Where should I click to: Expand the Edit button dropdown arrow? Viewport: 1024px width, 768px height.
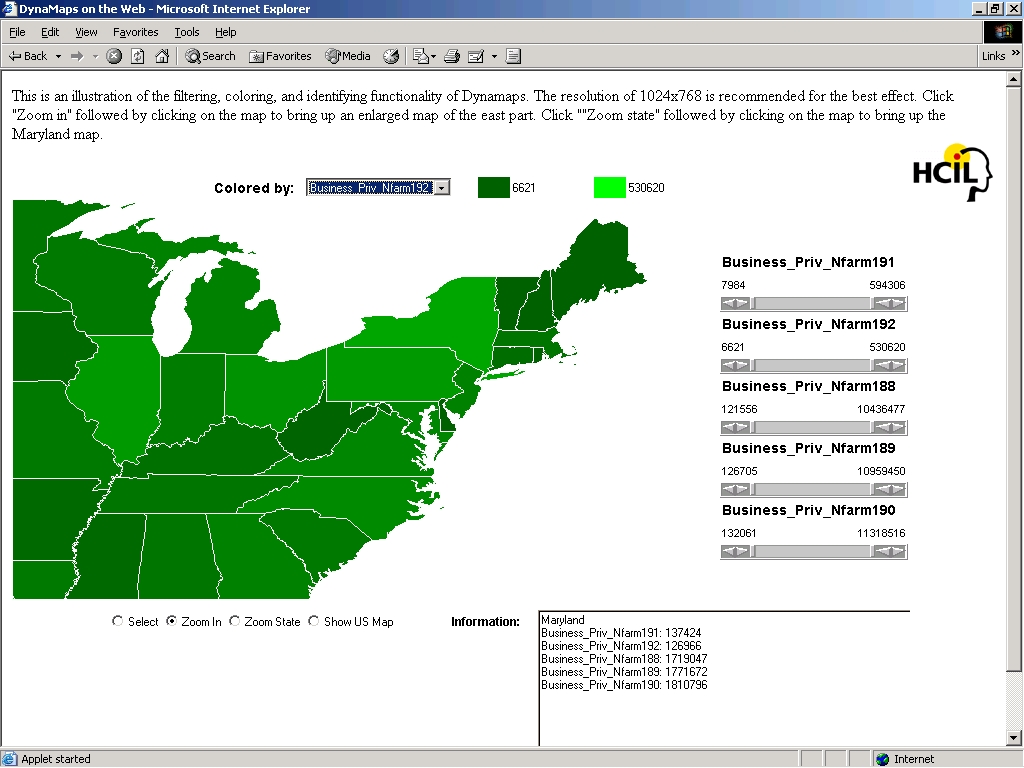tap(494, 56)
